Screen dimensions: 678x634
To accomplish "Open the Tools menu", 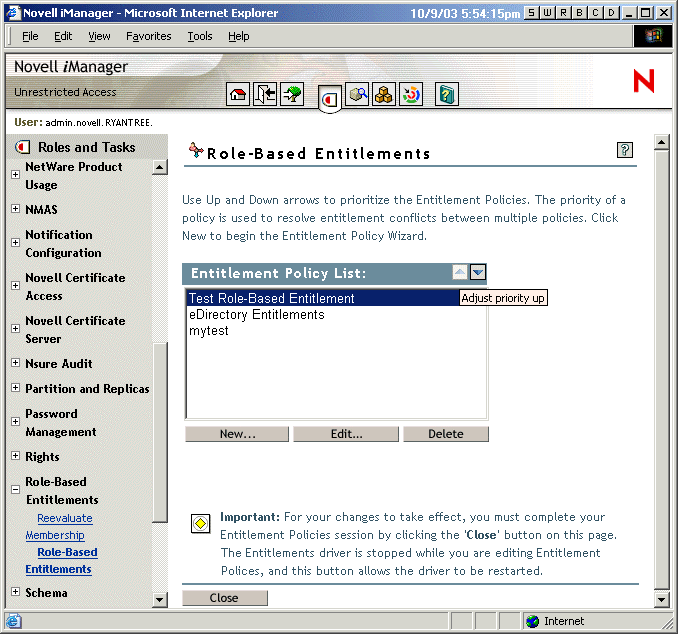I will [200, 36].
